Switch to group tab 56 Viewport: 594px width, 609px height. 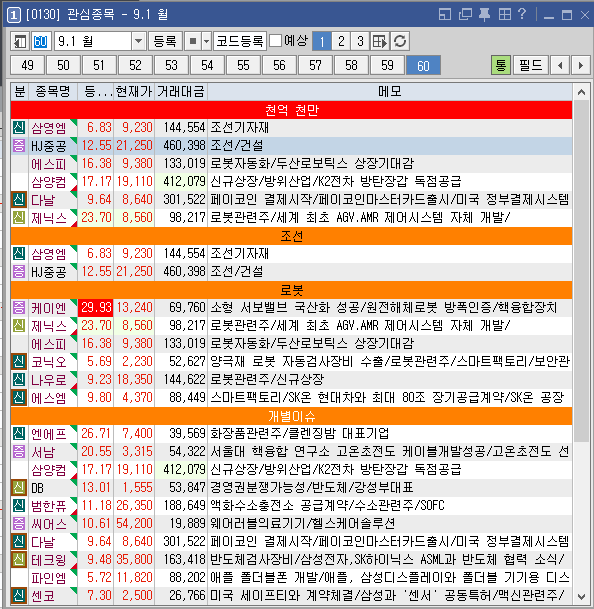point(279,65)
